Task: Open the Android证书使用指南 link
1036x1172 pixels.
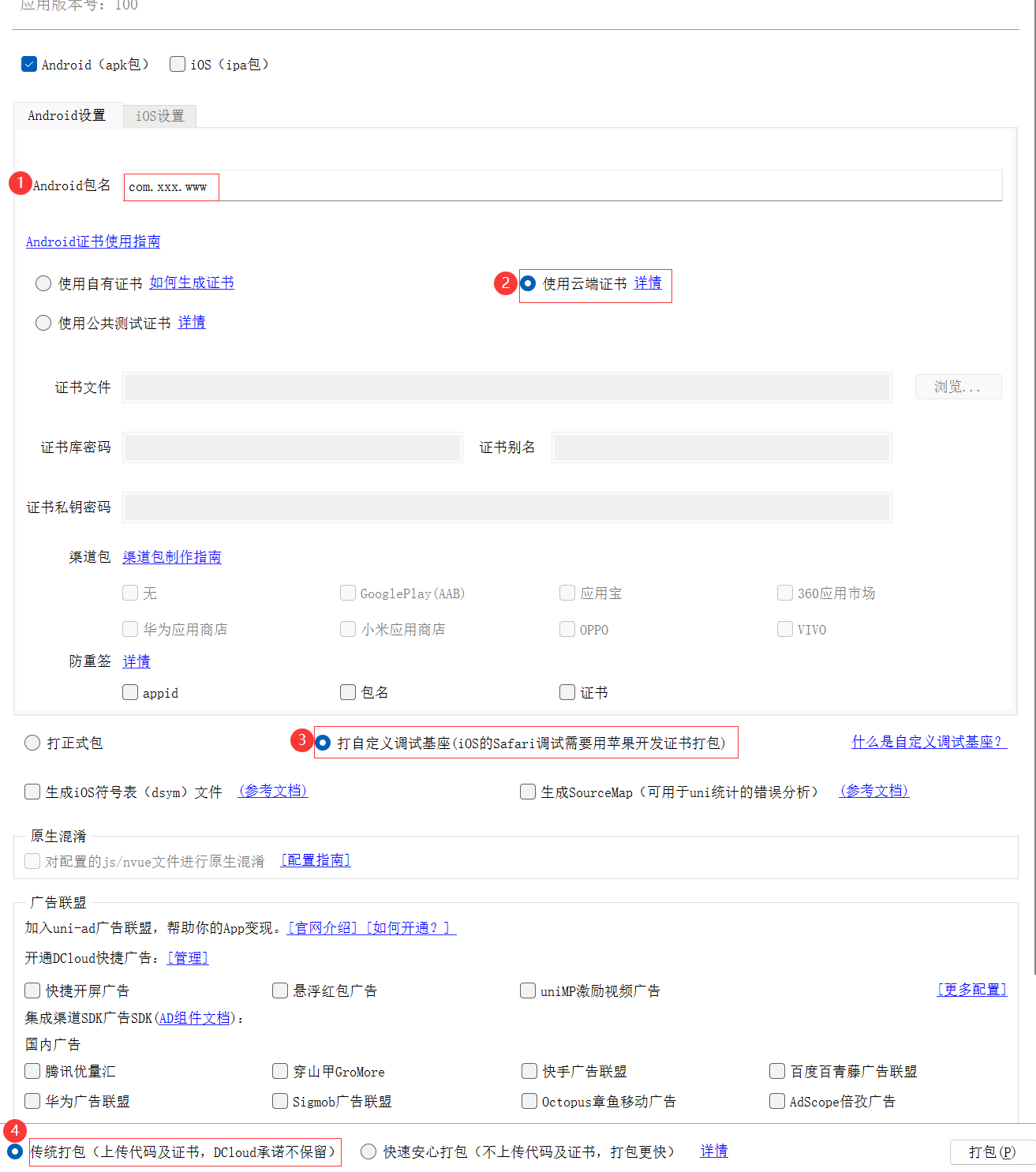Action: pyautogui.click(x=93, y=242)
